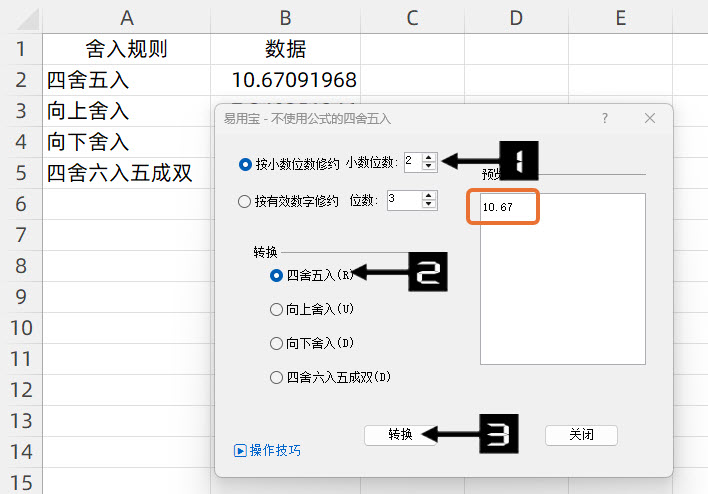Choose 四舍六入五成双 conversion mode
Screen dimensions: 708x494
click(x=277, y=377)
